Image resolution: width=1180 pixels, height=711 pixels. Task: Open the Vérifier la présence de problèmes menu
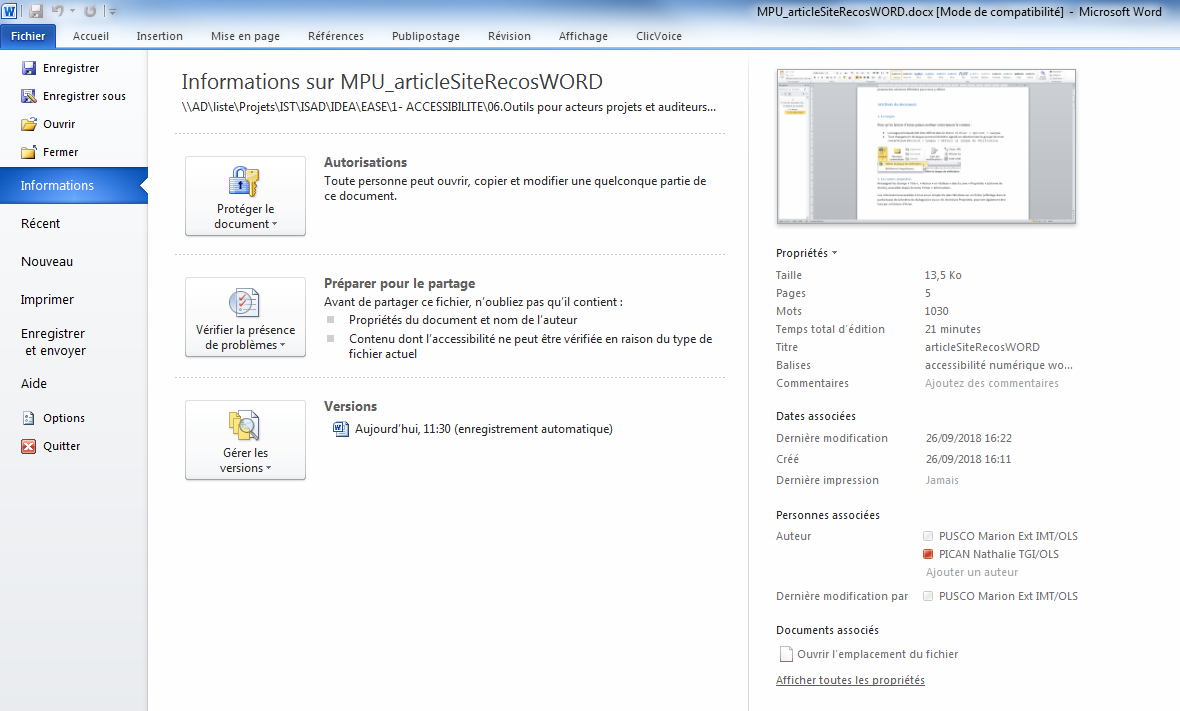(x=245, y=317)
